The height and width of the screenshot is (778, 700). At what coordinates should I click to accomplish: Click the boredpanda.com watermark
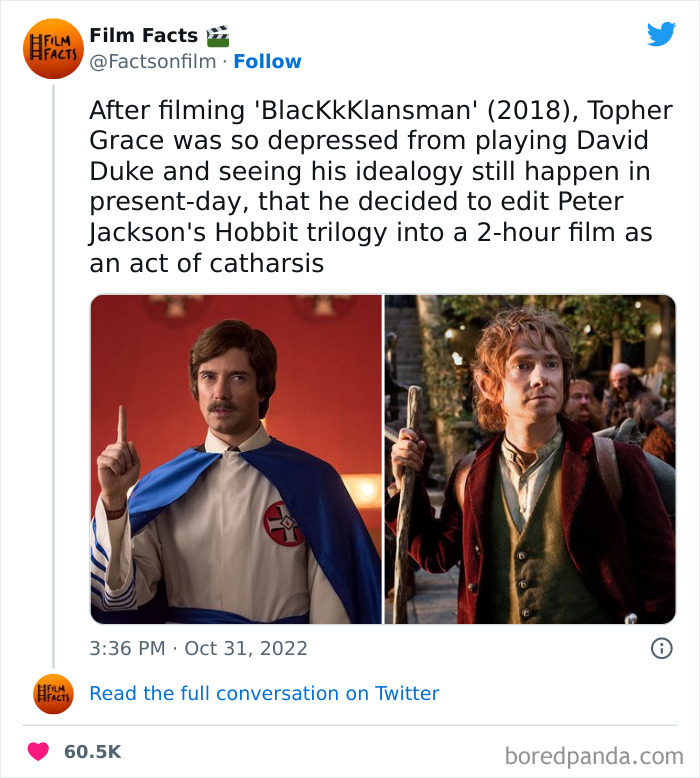coord(593,755)
